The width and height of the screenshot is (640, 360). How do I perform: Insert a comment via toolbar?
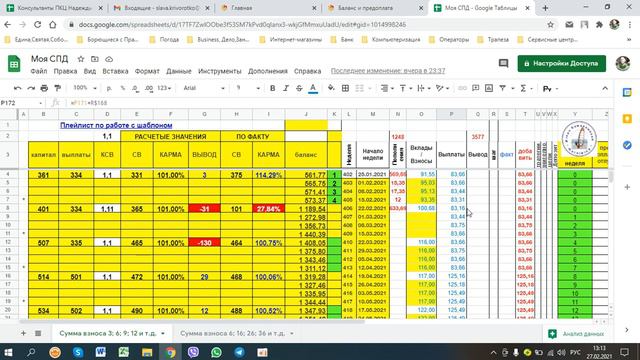point(476,88)
